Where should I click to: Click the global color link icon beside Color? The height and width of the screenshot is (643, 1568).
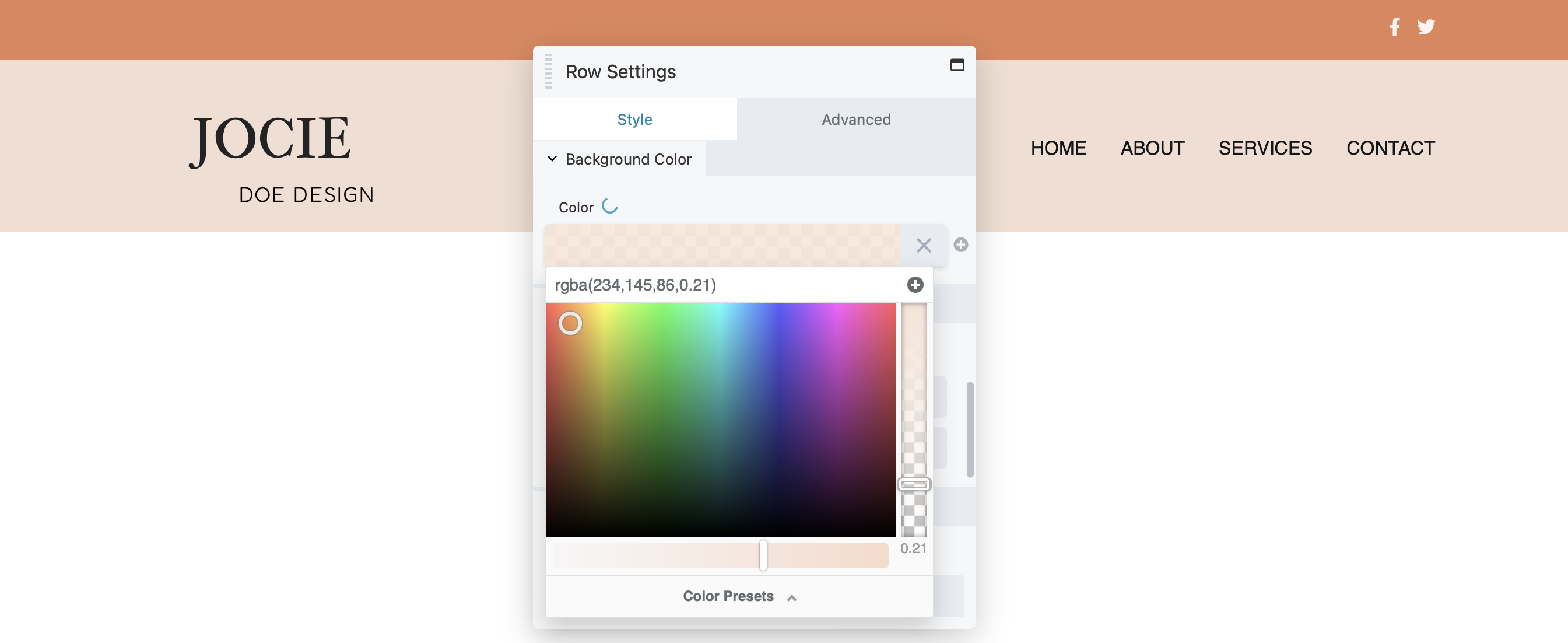pyautogui.click(x=611, y=207)
